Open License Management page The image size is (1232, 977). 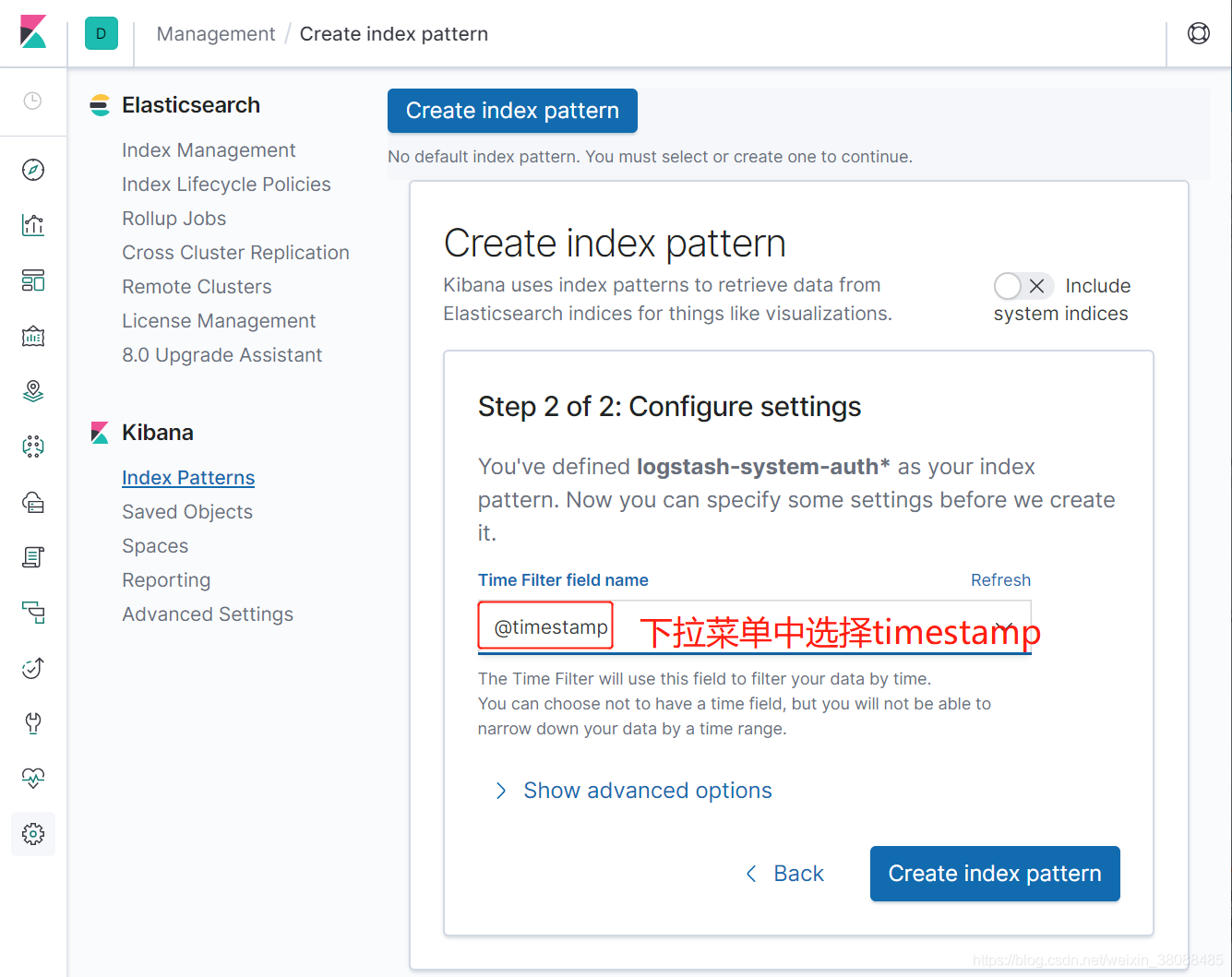219,321
